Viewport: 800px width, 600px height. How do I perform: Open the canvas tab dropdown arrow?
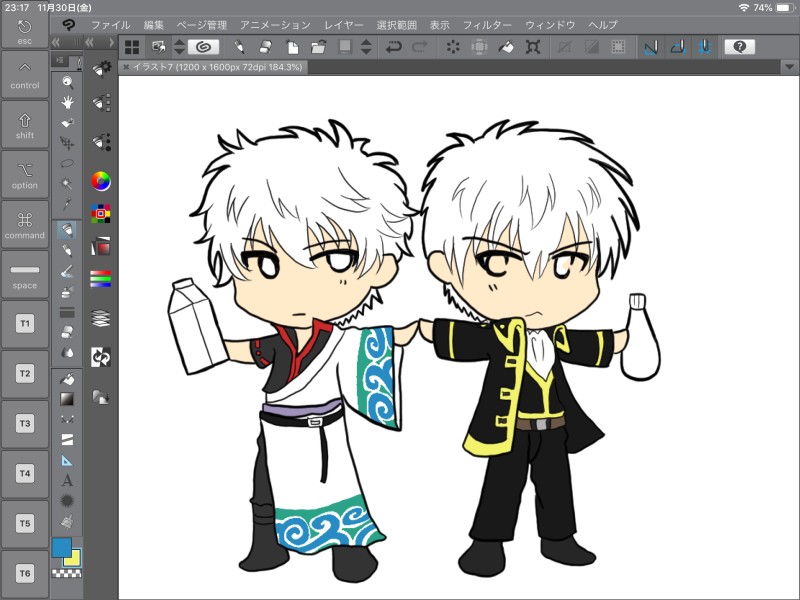point(789,67)
